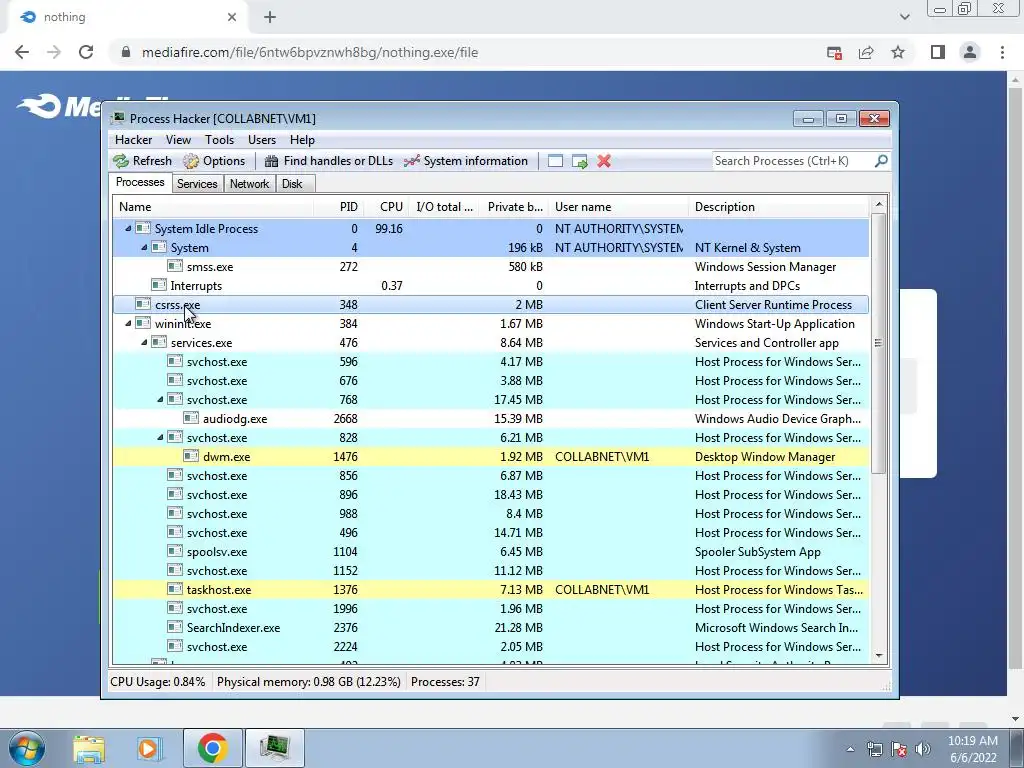
Task: Open the Chrome profile icon
Action: click(970, 52)
